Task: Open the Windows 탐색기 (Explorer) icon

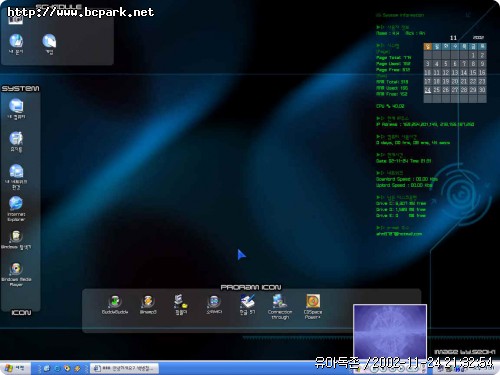Action: [16, 239]
